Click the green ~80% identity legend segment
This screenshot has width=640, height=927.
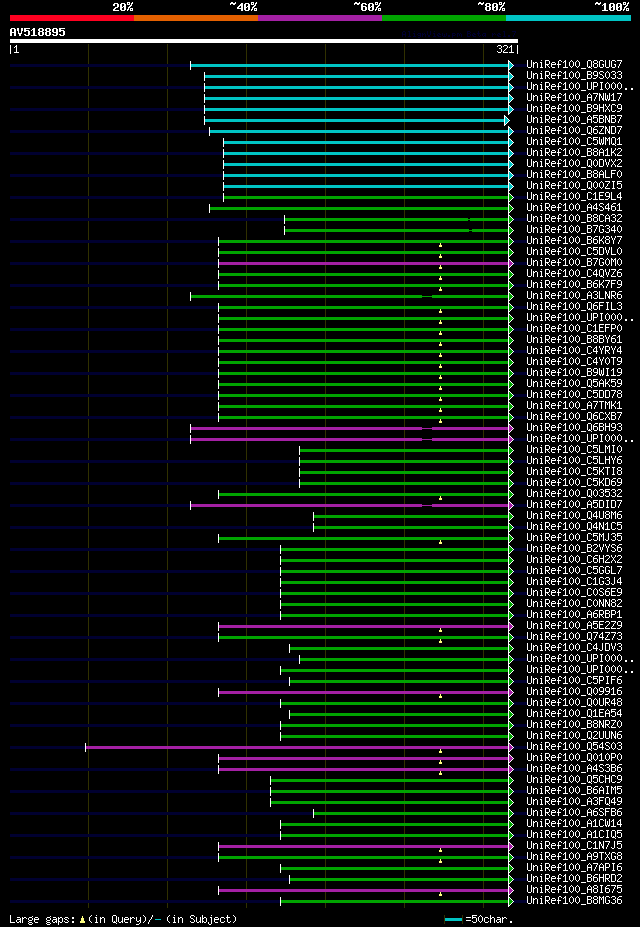tap(444, 18)
